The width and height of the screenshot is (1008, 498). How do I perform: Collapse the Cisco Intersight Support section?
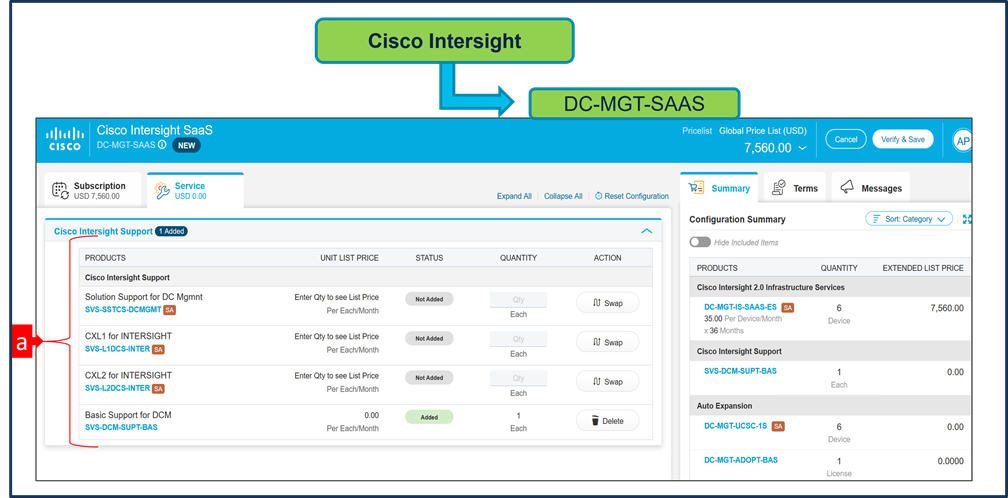[647, 231]
